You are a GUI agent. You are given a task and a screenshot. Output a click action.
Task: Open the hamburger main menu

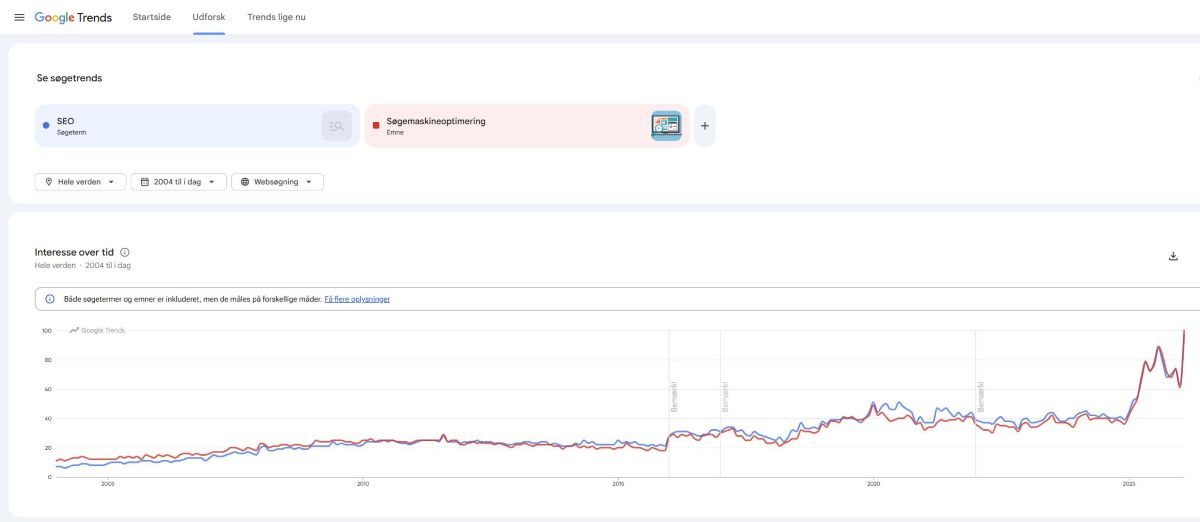(x=19, y=17)
